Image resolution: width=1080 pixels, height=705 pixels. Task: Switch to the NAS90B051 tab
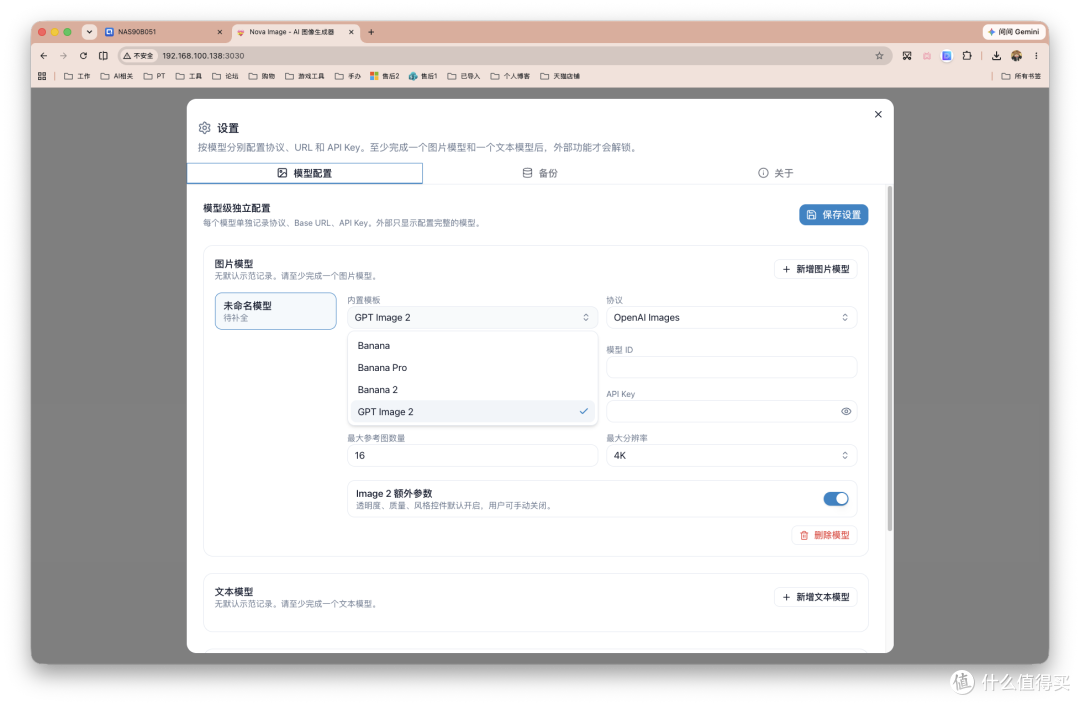click(164, 32)
